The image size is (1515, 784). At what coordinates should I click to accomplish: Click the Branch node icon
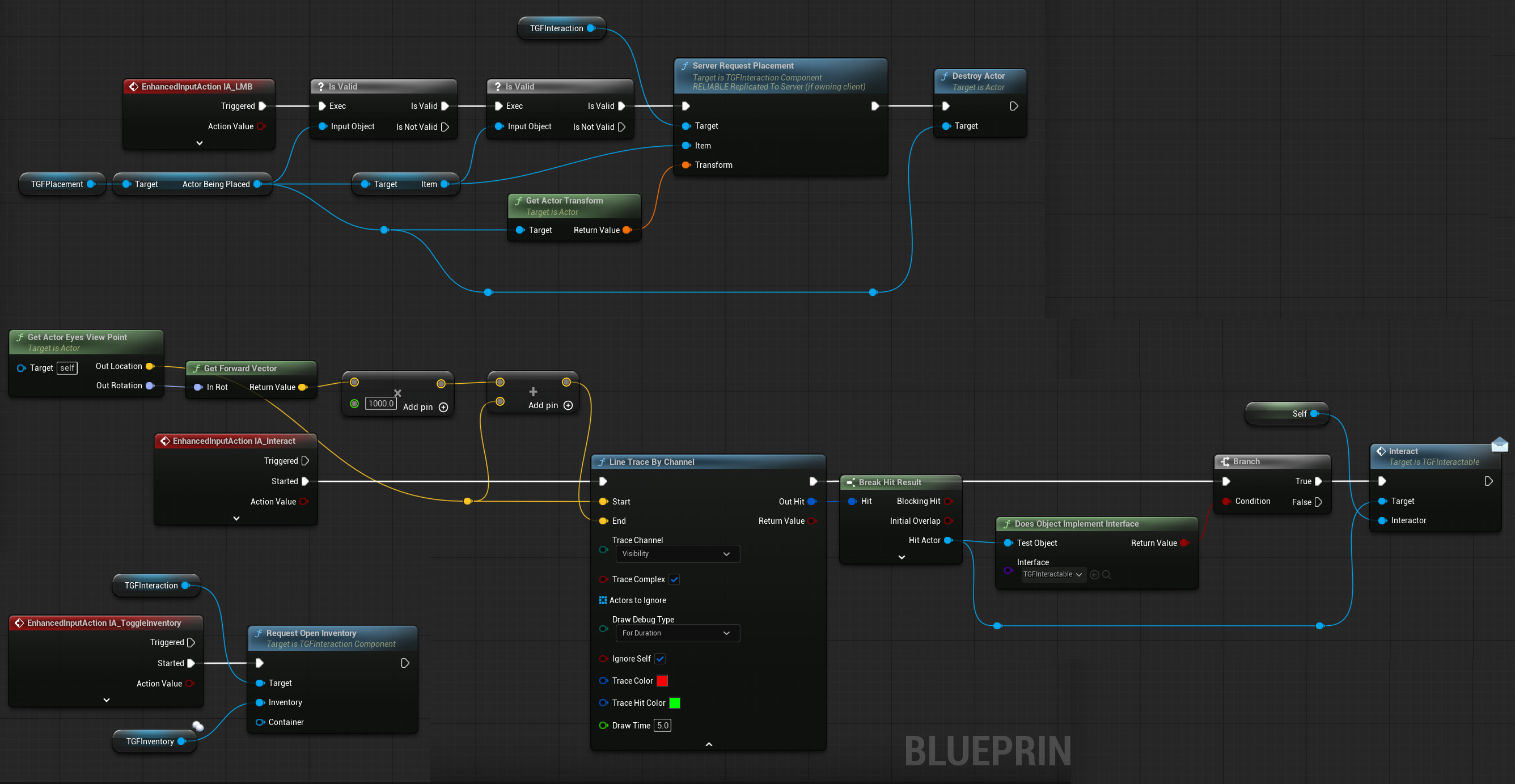tap(1225, 461)
